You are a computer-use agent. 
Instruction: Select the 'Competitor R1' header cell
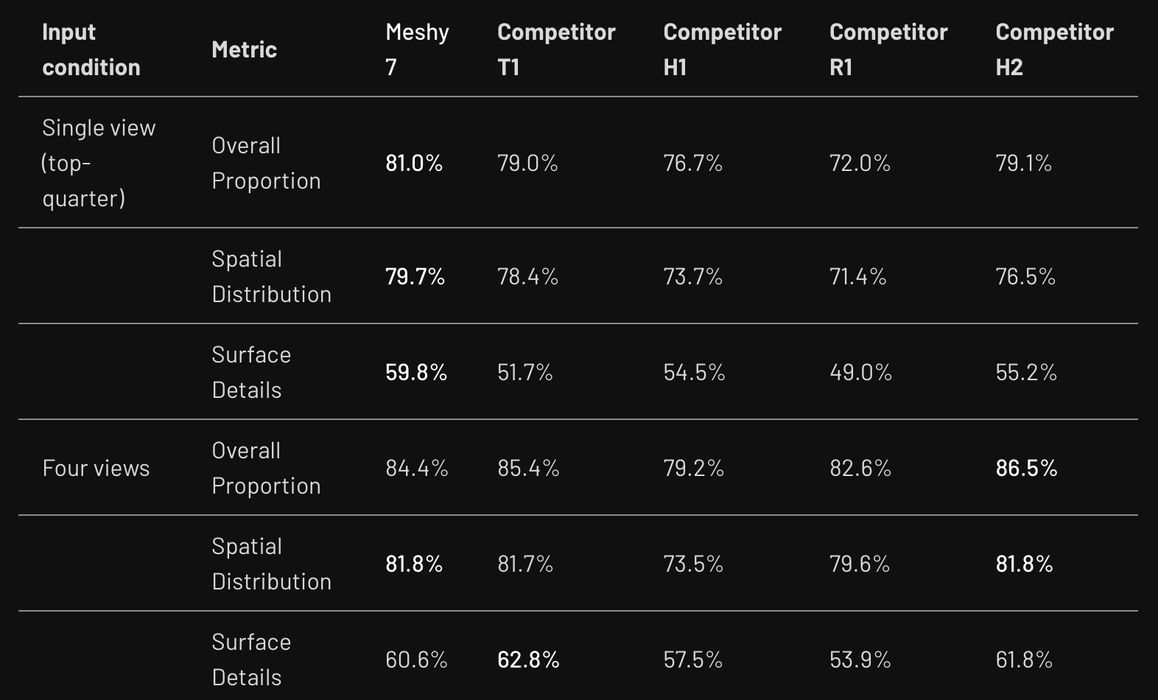(x=888, y=49)
